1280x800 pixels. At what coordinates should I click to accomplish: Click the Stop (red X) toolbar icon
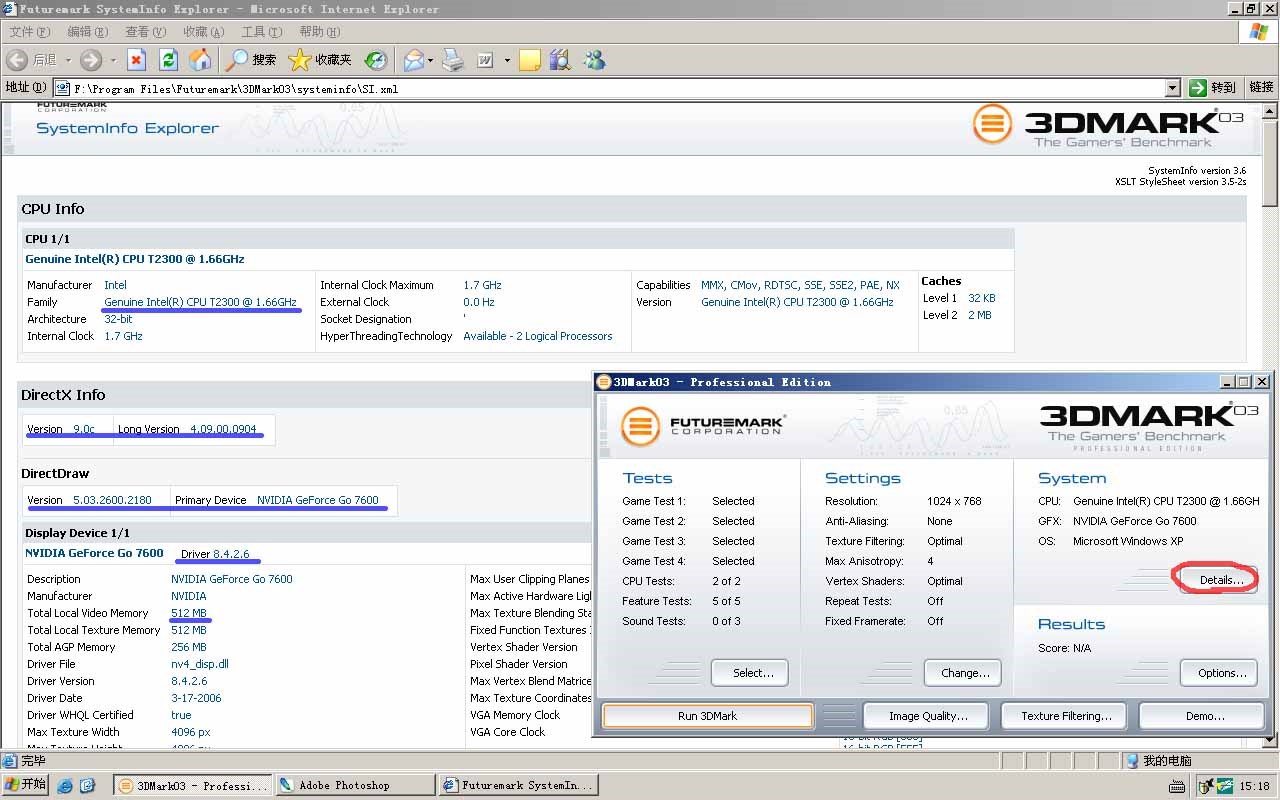coord(137,60)
